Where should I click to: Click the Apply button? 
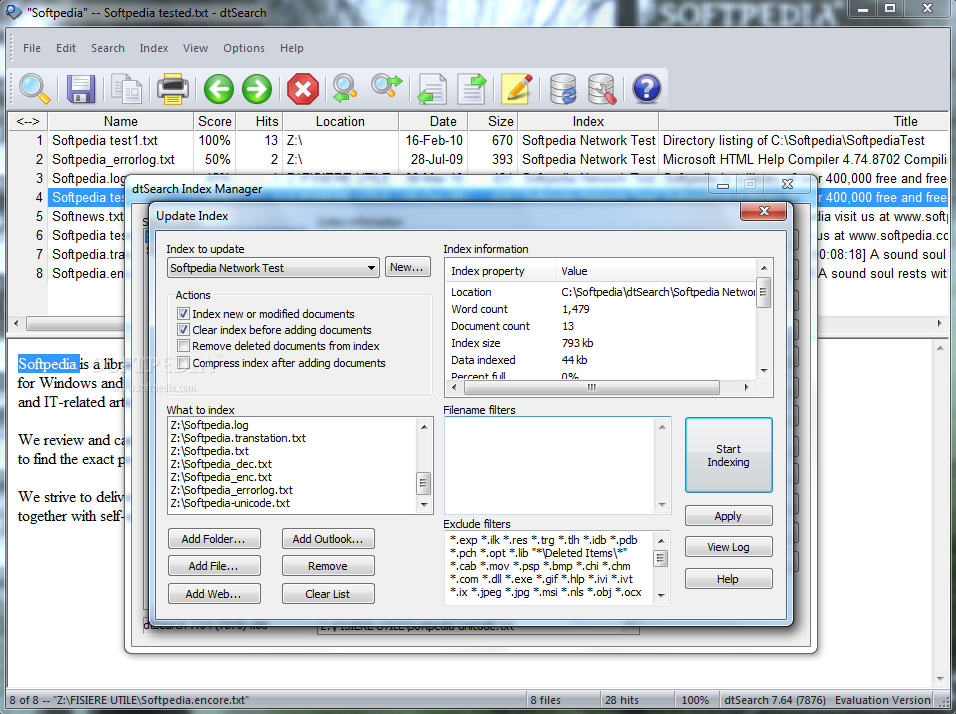(729, 516)
